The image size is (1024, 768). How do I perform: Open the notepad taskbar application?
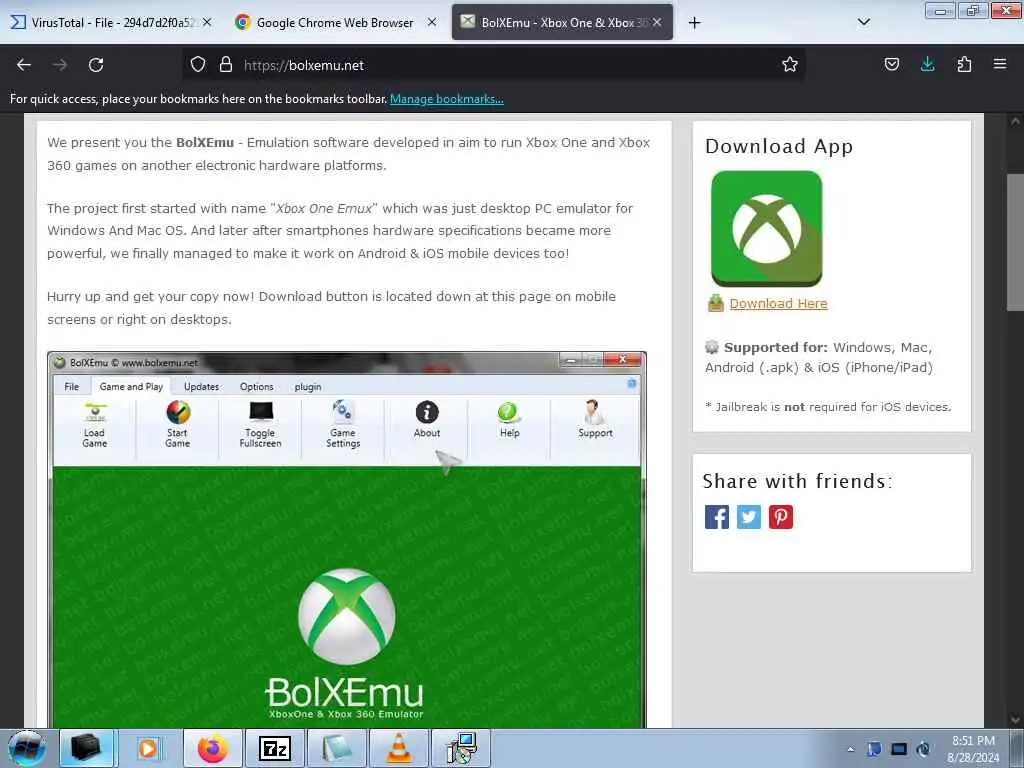336,748
